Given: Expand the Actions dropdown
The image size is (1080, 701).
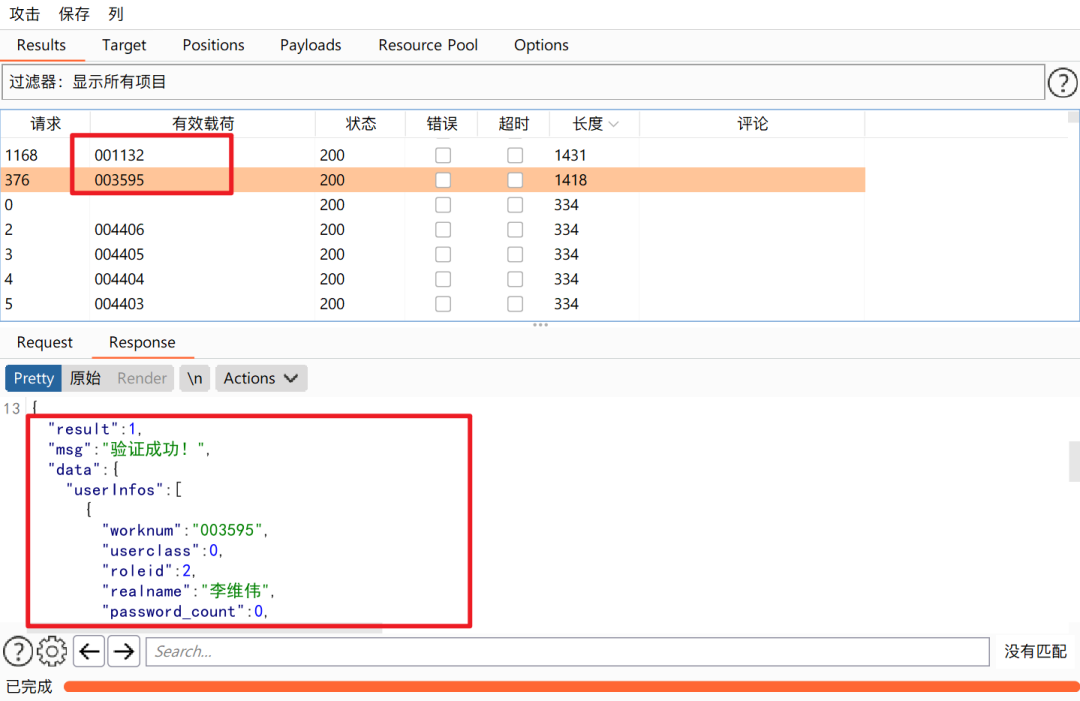Looking at the screenshot, I should (x=261, y=379).
